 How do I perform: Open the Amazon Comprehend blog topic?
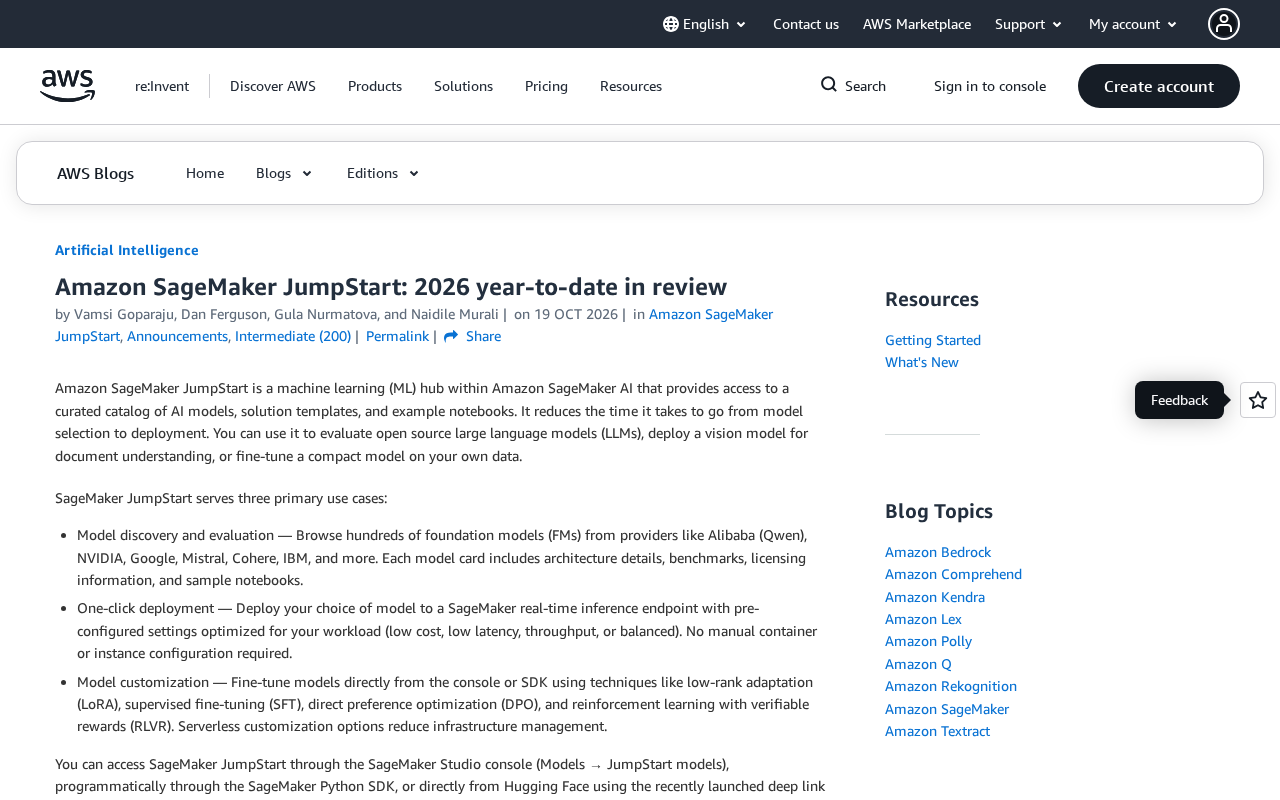coord(953,574)
